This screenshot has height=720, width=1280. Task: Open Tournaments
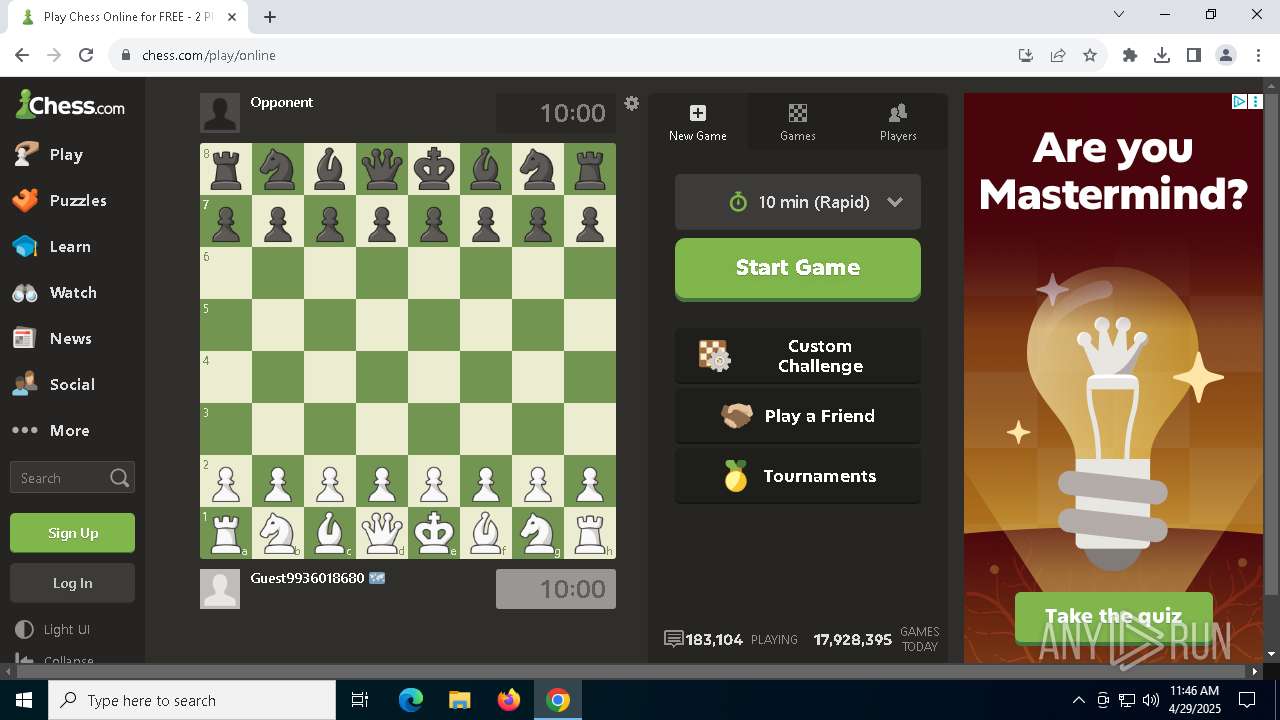(x=798, y=476)
